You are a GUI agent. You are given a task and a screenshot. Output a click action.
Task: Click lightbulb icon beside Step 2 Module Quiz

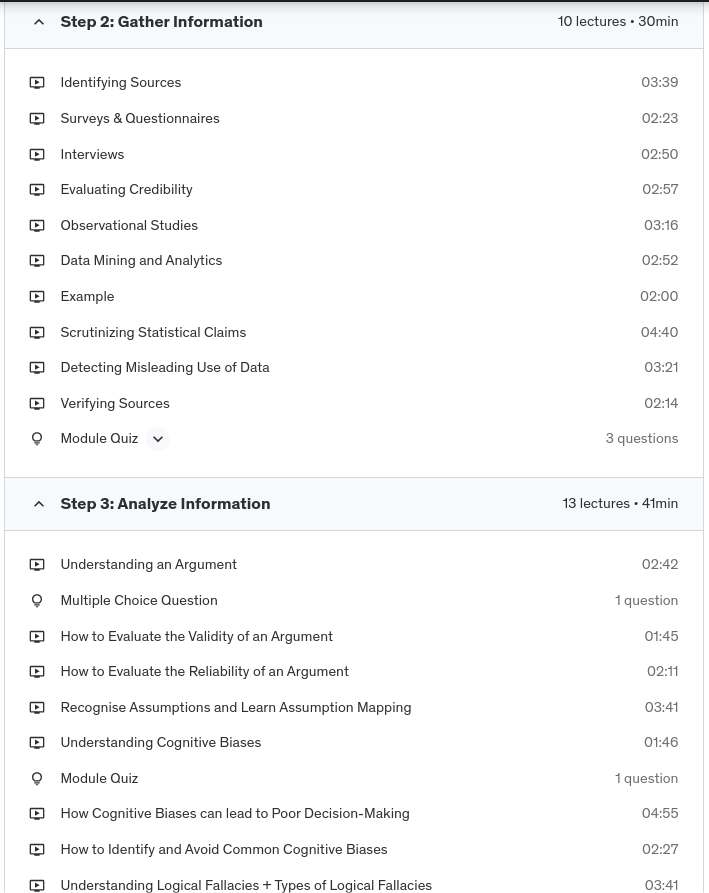[x=37, y=439]
